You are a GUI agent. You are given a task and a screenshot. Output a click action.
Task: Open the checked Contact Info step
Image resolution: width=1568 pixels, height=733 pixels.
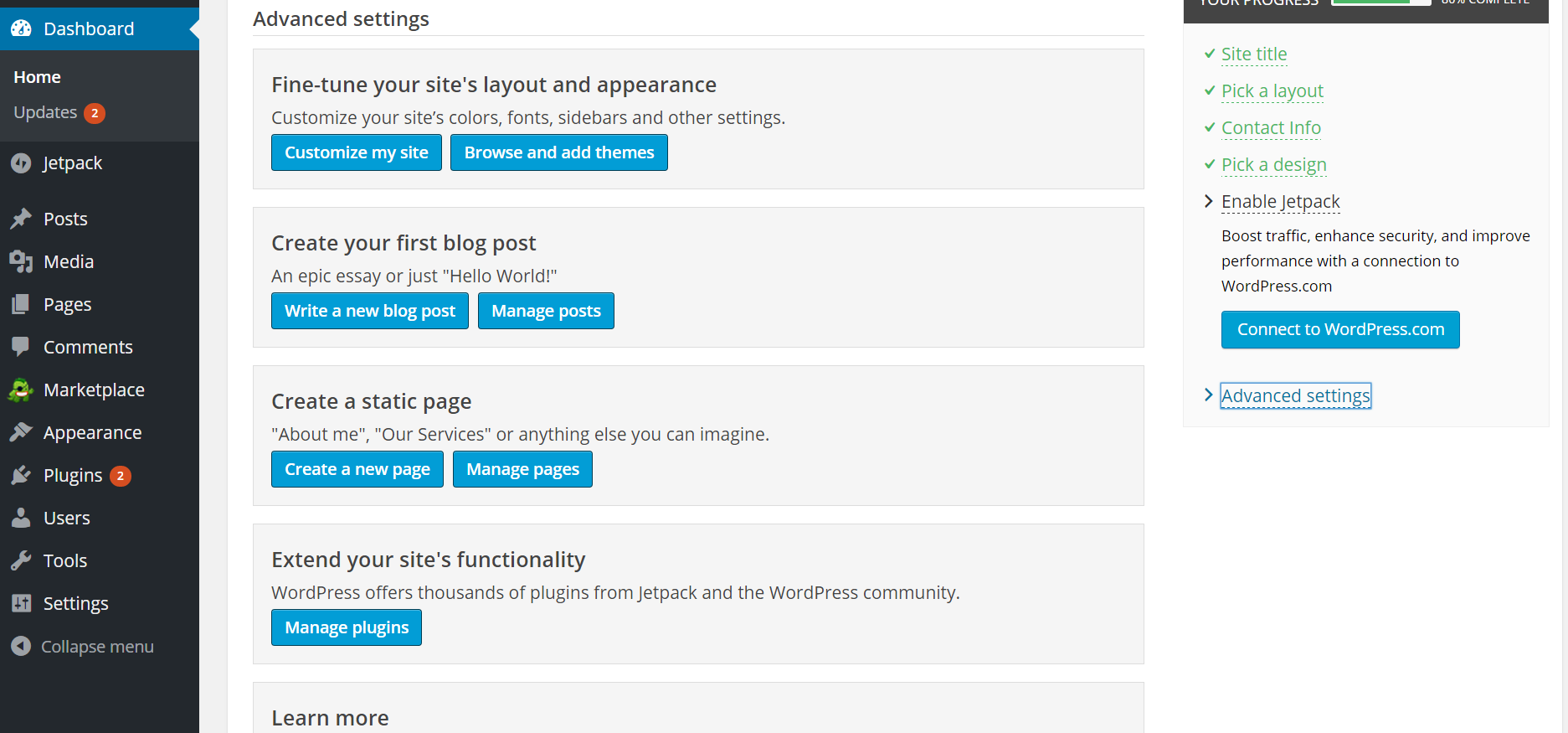pyautogui.click(x=1271, y=128)
